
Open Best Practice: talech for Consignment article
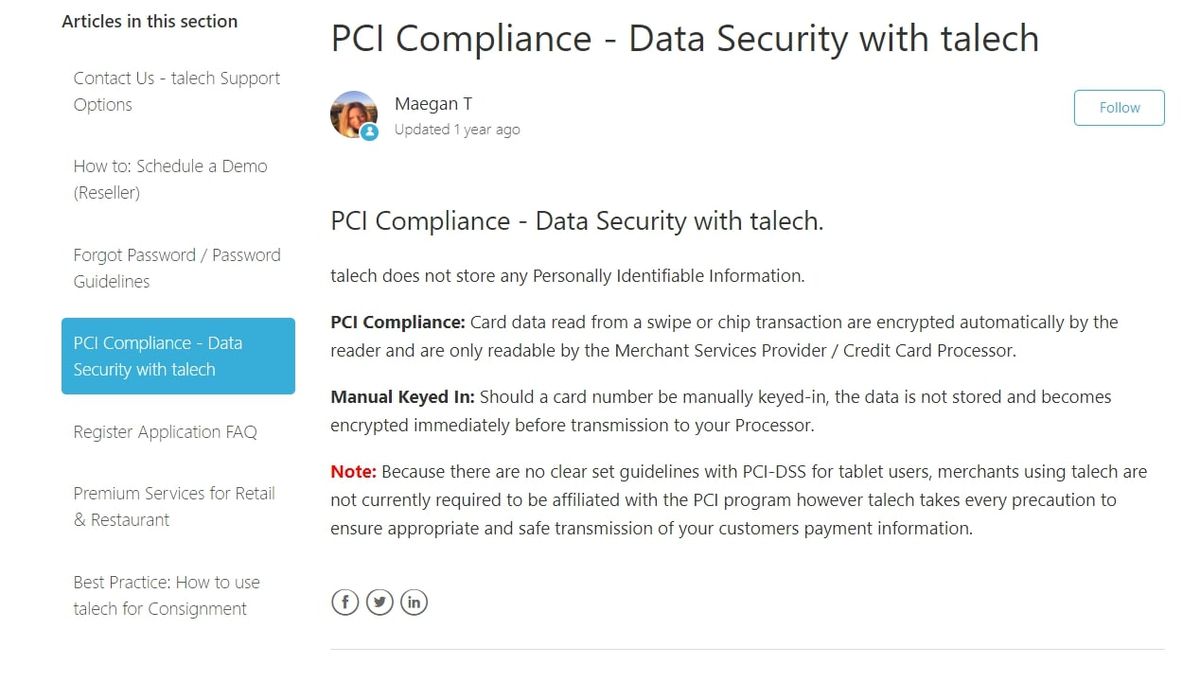(x=166, y=595)
